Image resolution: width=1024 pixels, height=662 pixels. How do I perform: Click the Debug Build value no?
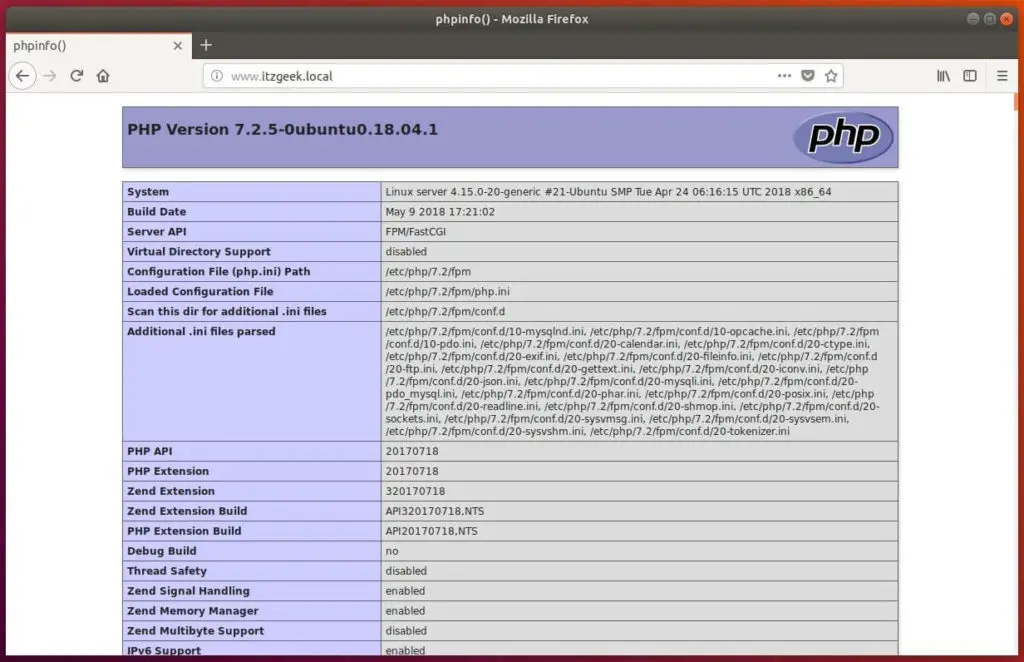click(391, 551)
